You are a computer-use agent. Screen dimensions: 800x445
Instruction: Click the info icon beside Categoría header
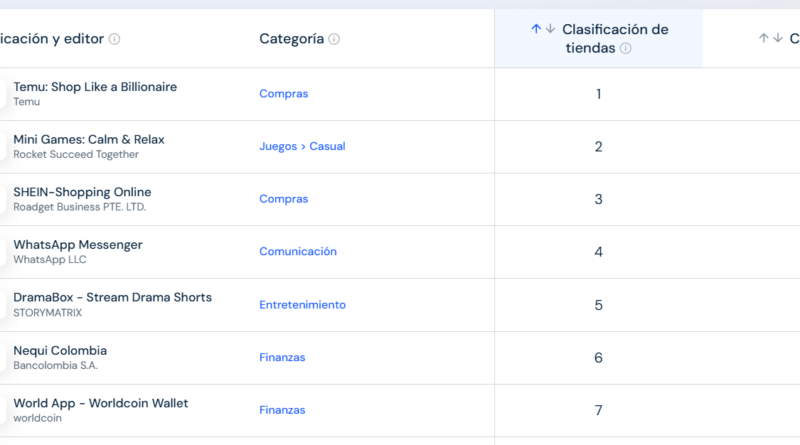click(334, 39)
